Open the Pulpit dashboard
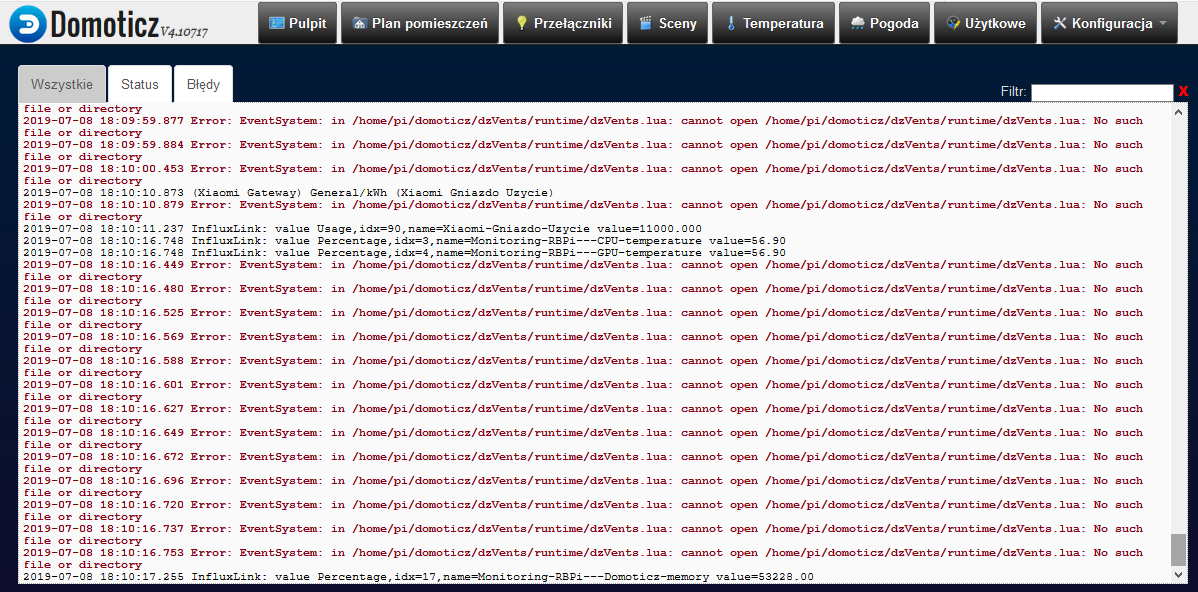1198x592 pixels. coord(297,23)
